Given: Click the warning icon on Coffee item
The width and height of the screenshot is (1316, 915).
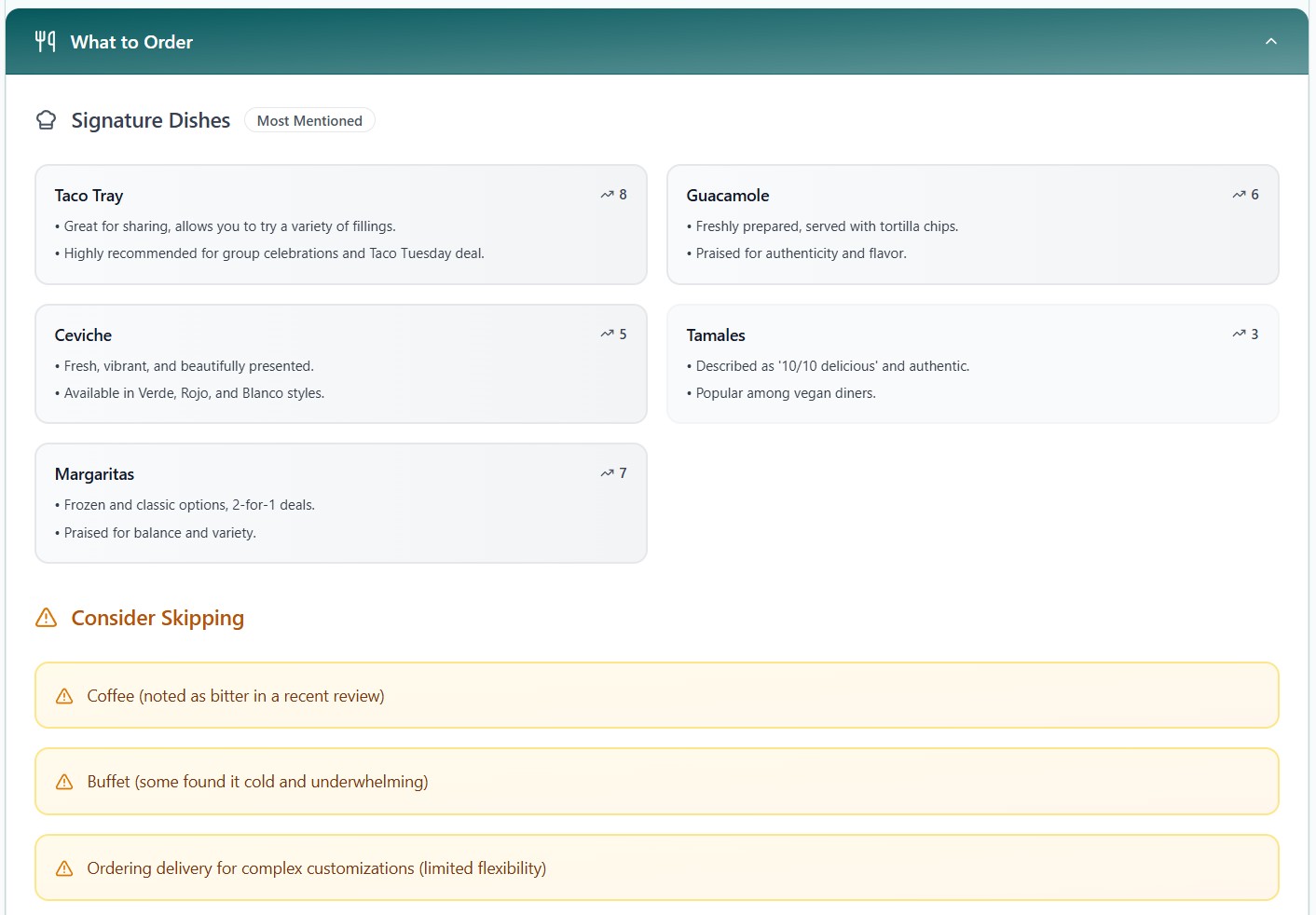Looking at the screenshot, I should coord(64,696).
